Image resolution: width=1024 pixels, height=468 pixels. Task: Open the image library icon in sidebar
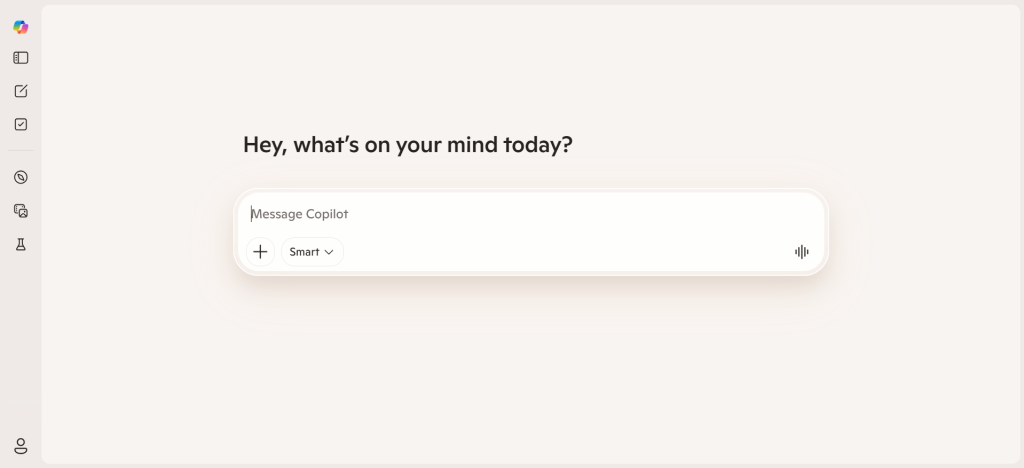pyautogui.click(x=20, y=210)
